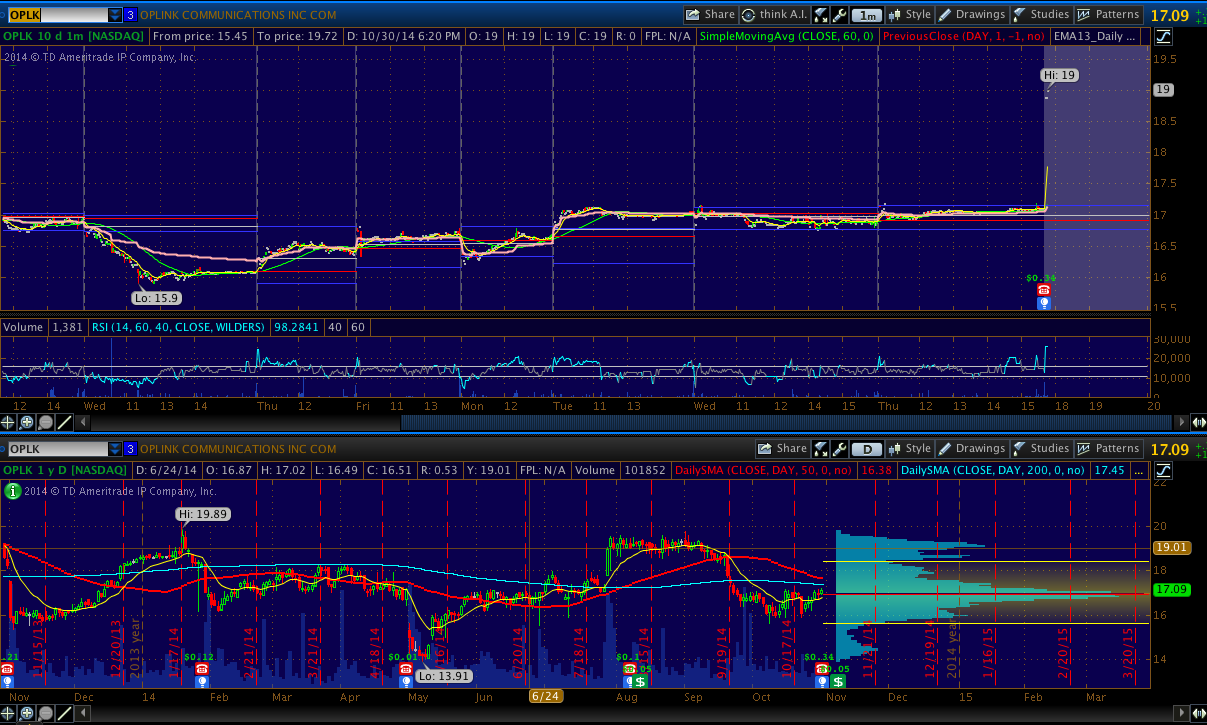1207x725 pixels.
Task: Select the line drawing tool below 1m chart
Action: coord(63,422)
